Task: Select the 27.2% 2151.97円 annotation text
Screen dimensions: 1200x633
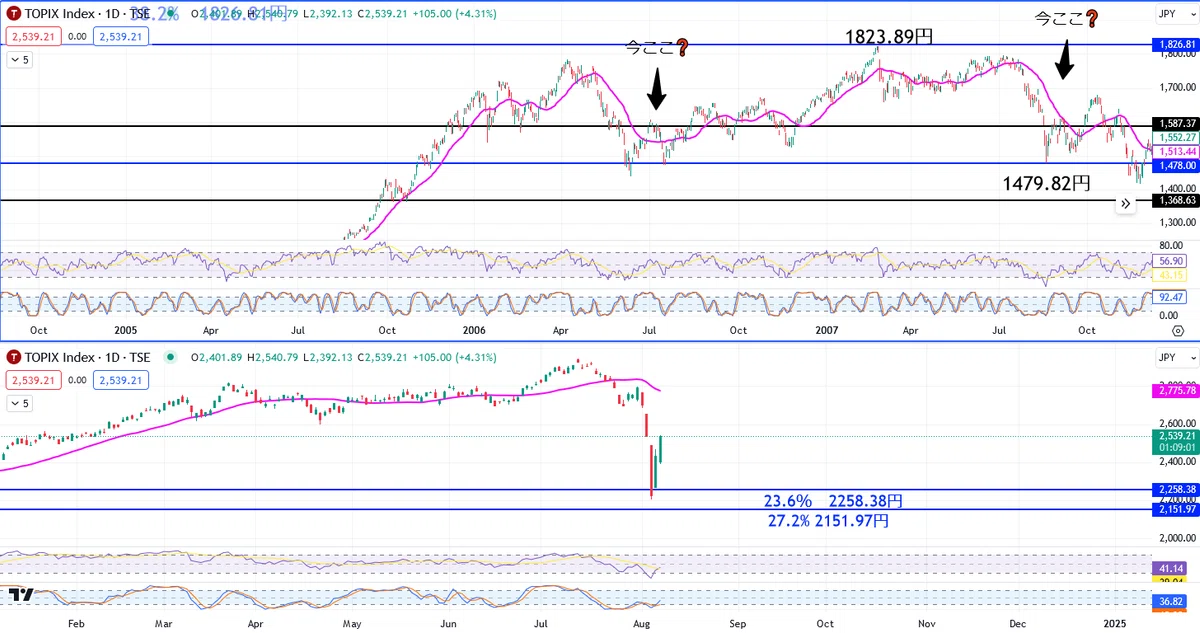Action: (x=828, y=521)
